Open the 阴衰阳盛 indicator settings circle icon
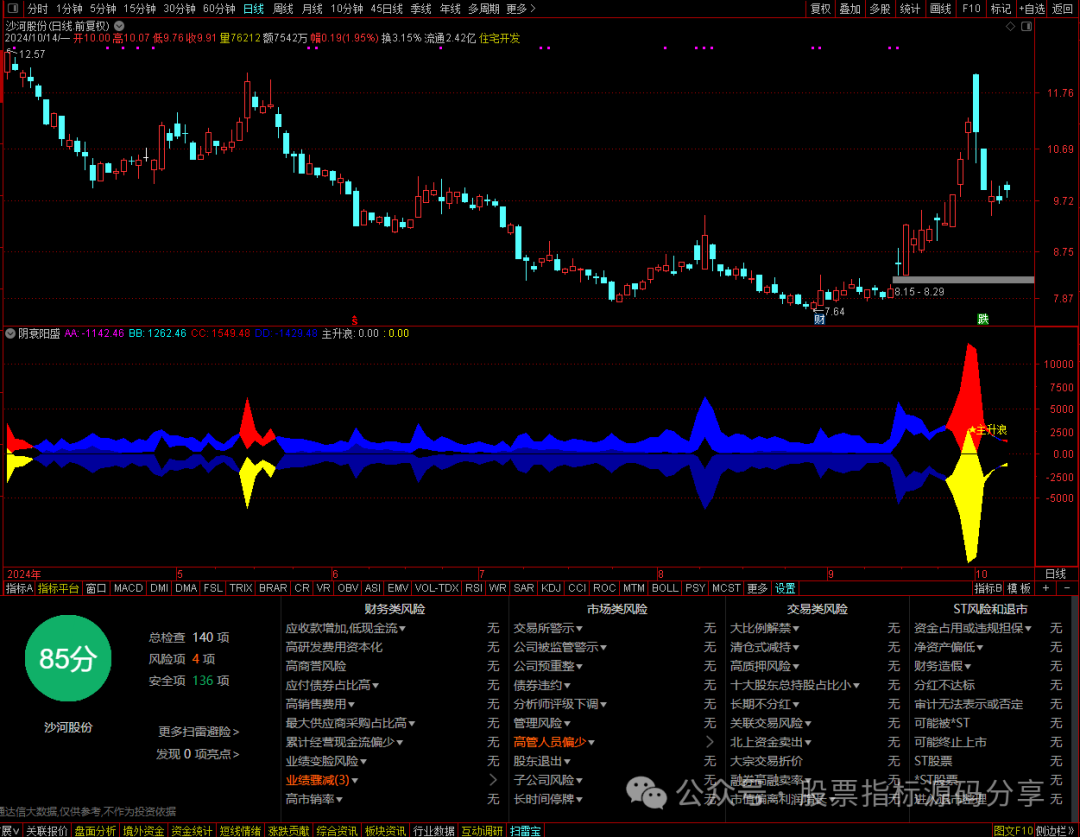Screen dimensions: 1080x837 click(x=10, y=333)
